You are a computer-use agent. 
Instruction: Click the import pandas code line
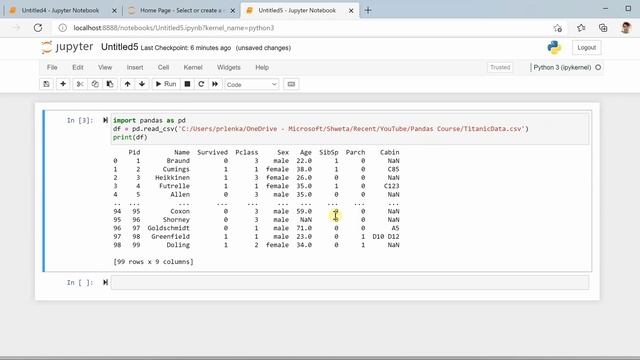coord(149,120)
